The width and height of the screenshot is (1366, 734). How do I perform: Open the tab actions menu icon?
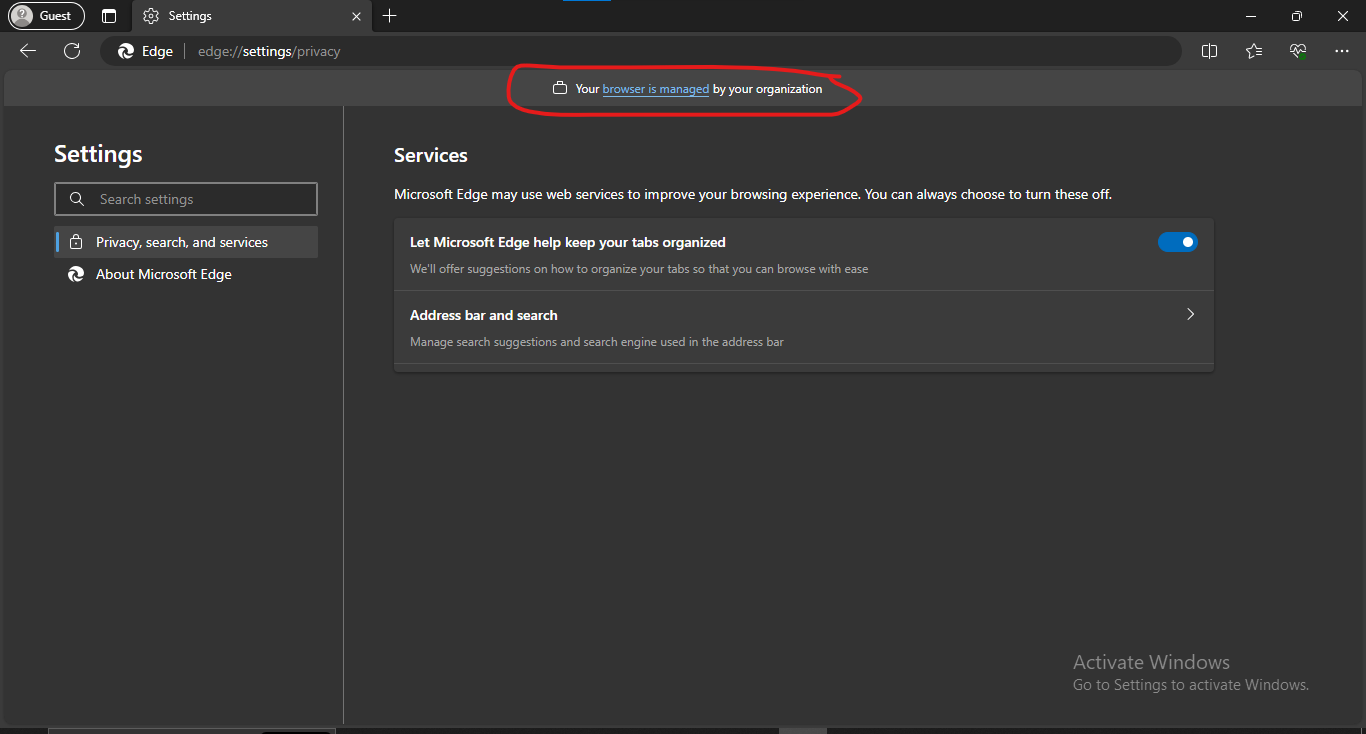(109, 16)
